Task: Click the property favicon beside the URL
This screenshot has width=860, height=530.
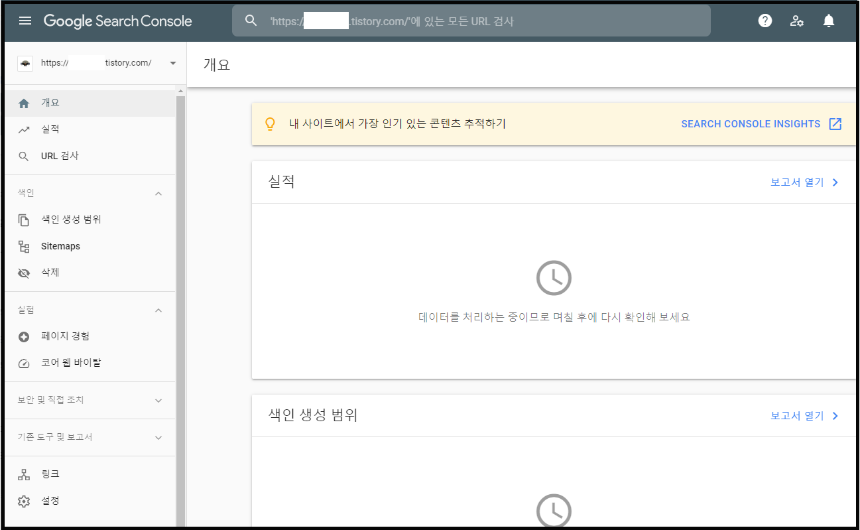Action: click(25, 63)
